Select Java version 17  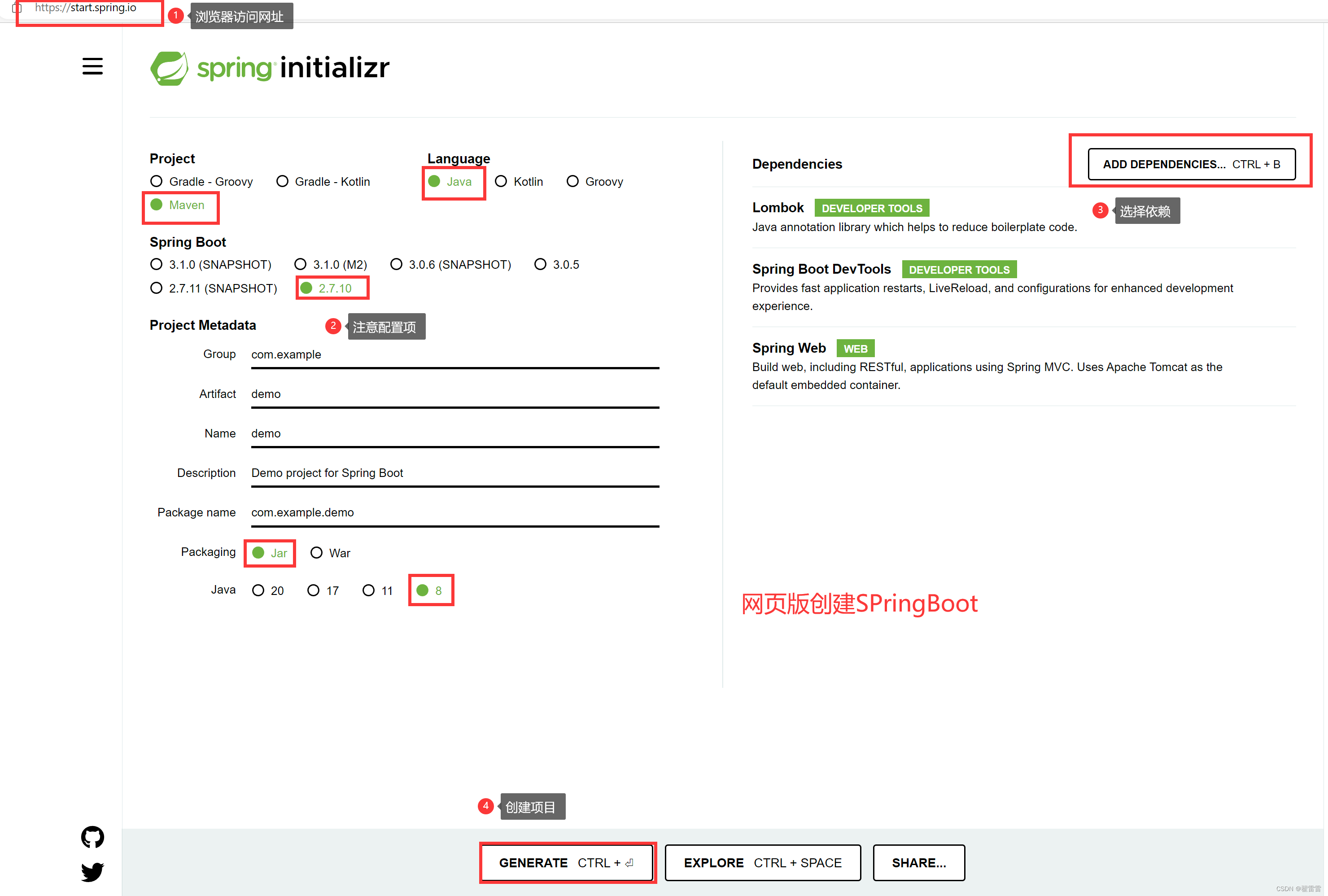coord(323,591)
